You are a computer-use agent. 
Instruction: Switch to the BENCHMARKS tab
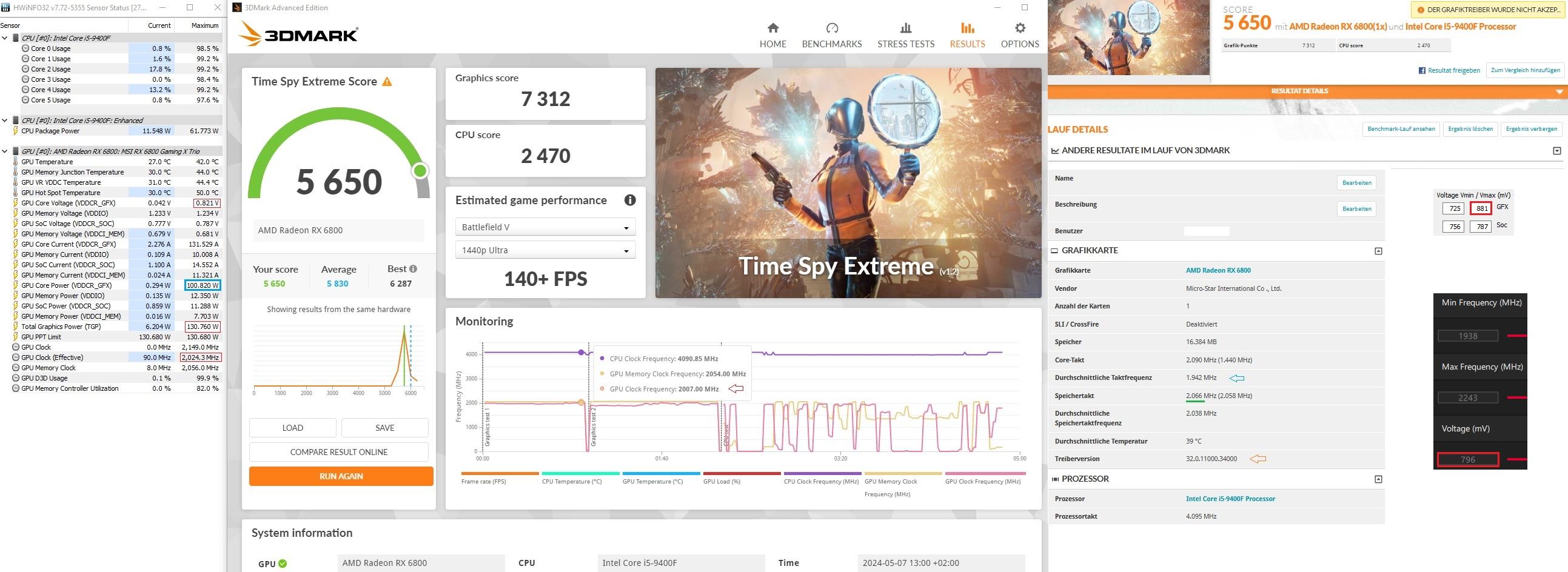point(831,35)
